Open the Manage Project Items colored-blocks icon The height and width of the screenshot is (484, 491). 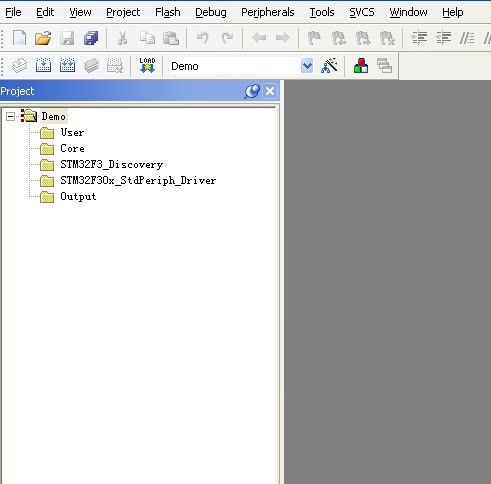361,65
